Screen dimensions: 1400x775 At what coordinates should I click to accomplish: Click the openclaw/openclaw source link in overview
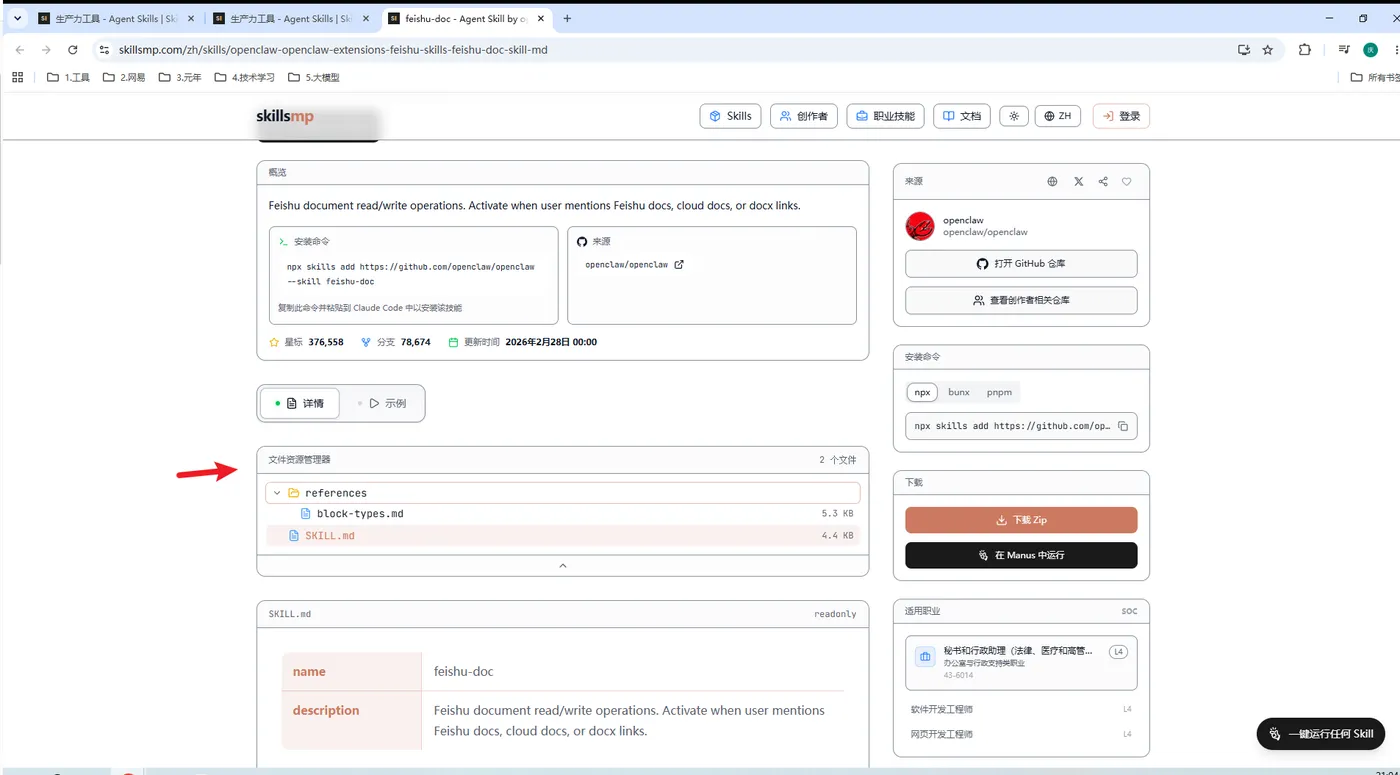pyautogui.click(x=627, y=265)
